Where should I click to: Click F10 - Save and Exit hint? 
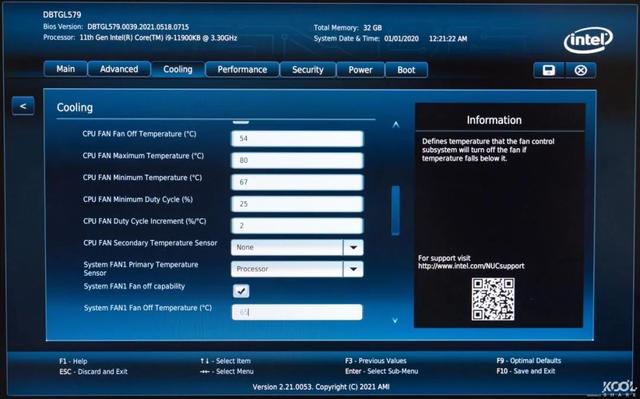(x=526, y=371)
